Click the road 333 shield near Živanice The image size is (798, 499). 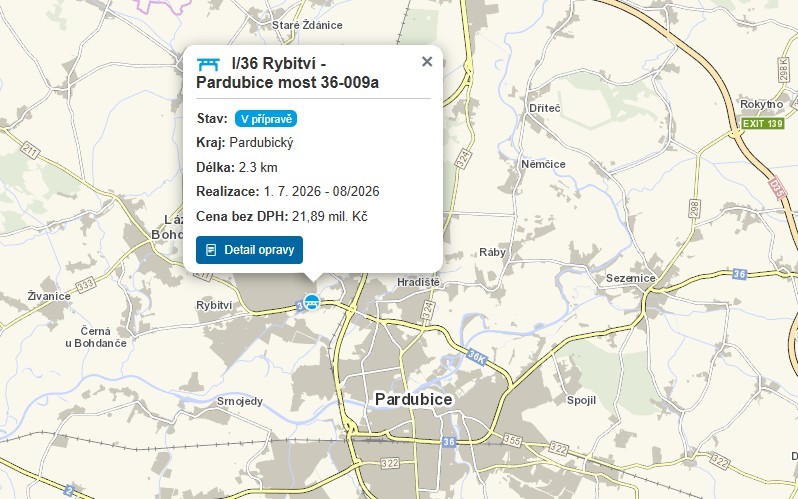pyautogui.click(x=86, y=285)
